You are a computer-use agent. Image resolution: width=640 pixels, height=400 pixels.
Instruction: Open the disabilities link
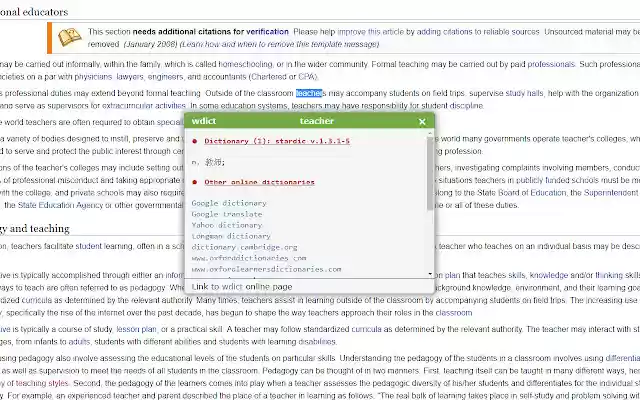coord(317,342)
